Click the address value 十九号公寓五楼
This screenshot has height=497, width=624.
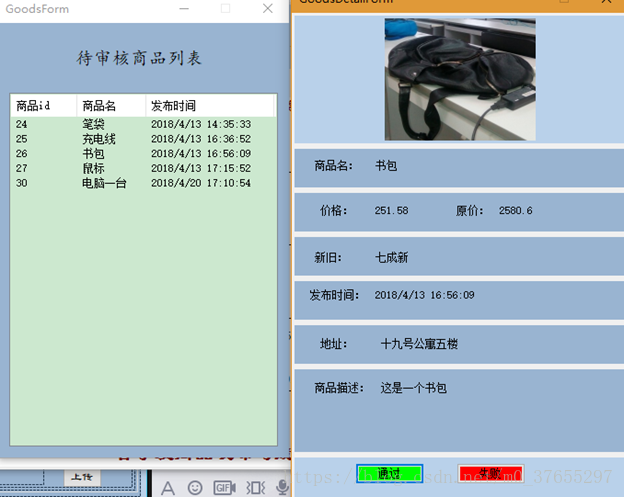[419, 344]
